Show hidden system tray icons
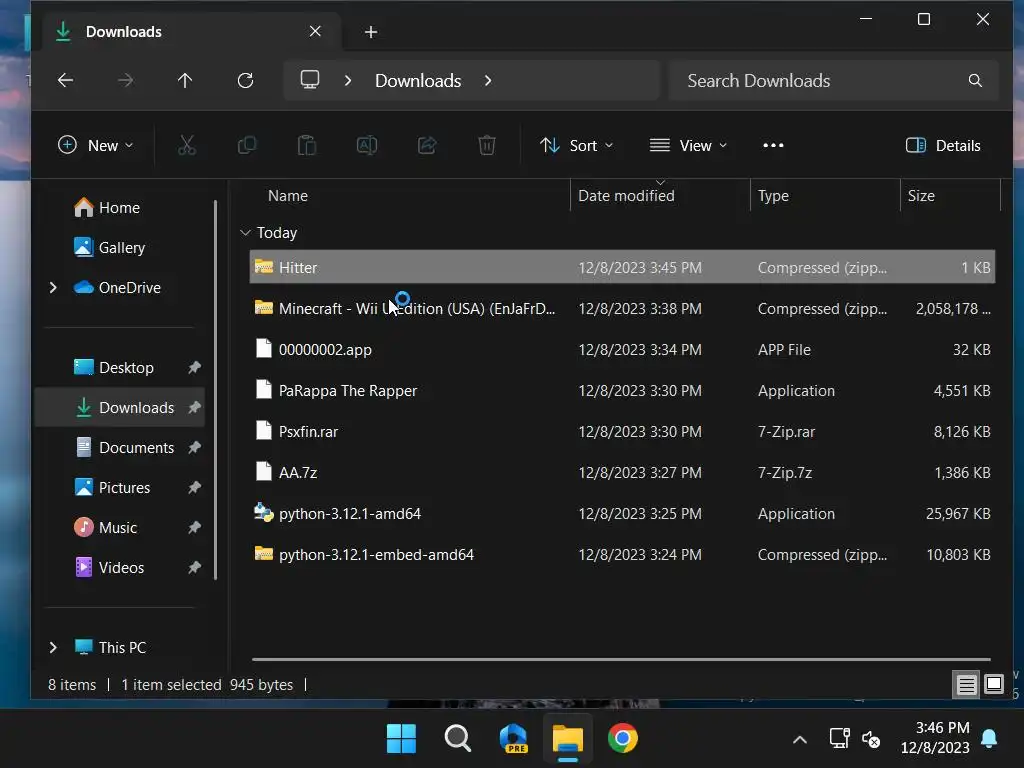The image size is (1024, 768). [800, 740]
